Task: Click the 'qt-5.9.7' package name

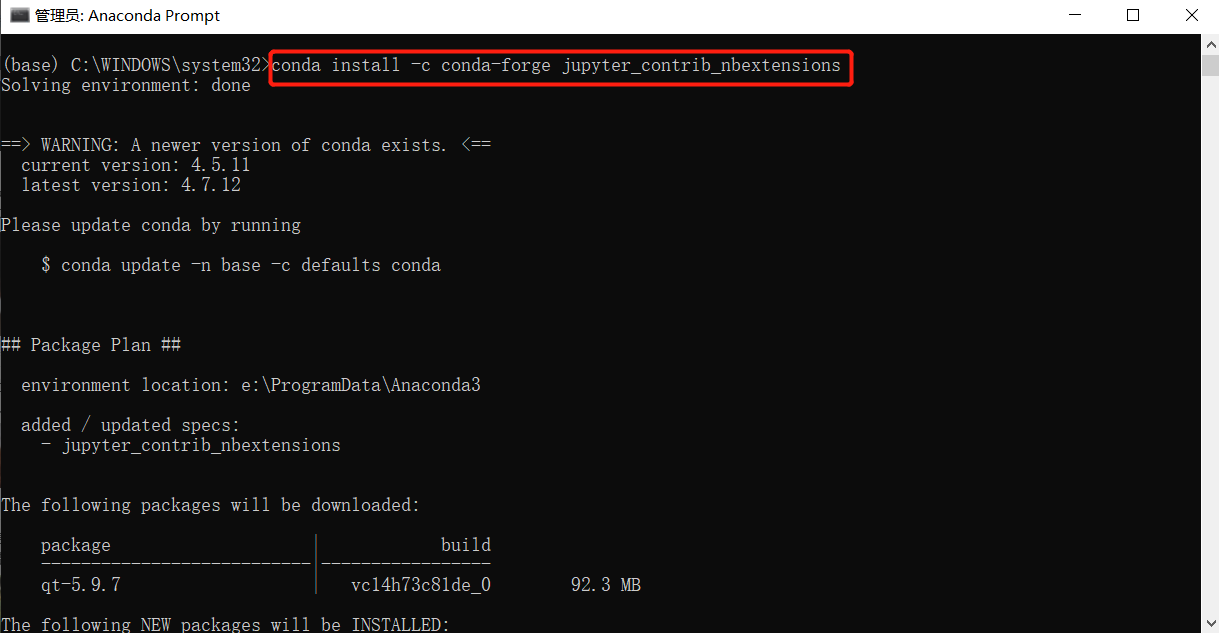Action: 81,585
